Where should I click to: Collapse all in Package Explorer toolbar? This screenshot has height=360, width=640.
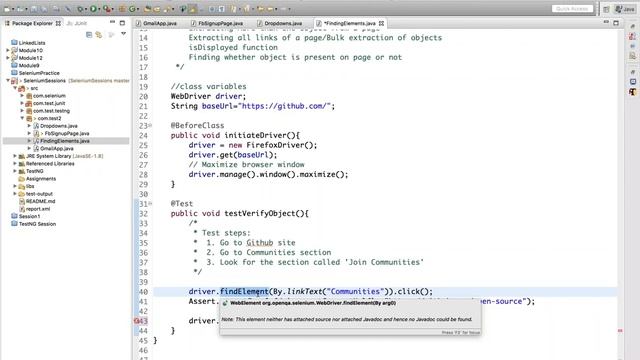pyautogui.click(x=89, y=35)
